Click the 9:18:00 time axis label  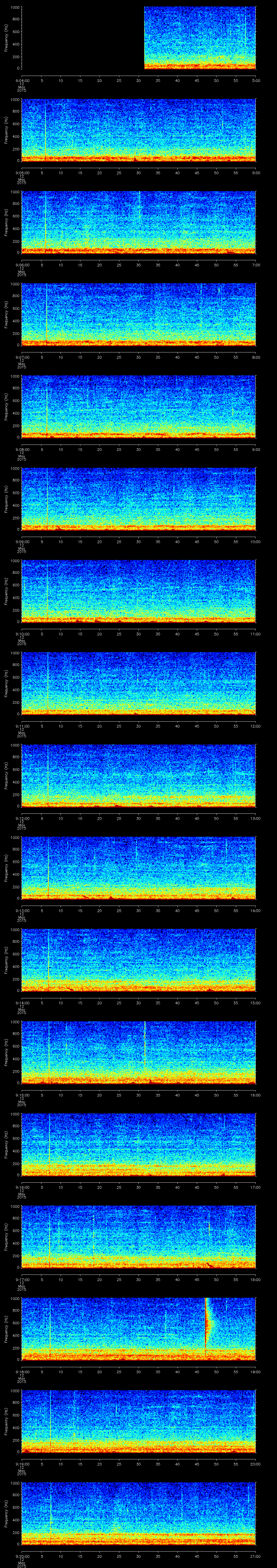coord(22,1372)
